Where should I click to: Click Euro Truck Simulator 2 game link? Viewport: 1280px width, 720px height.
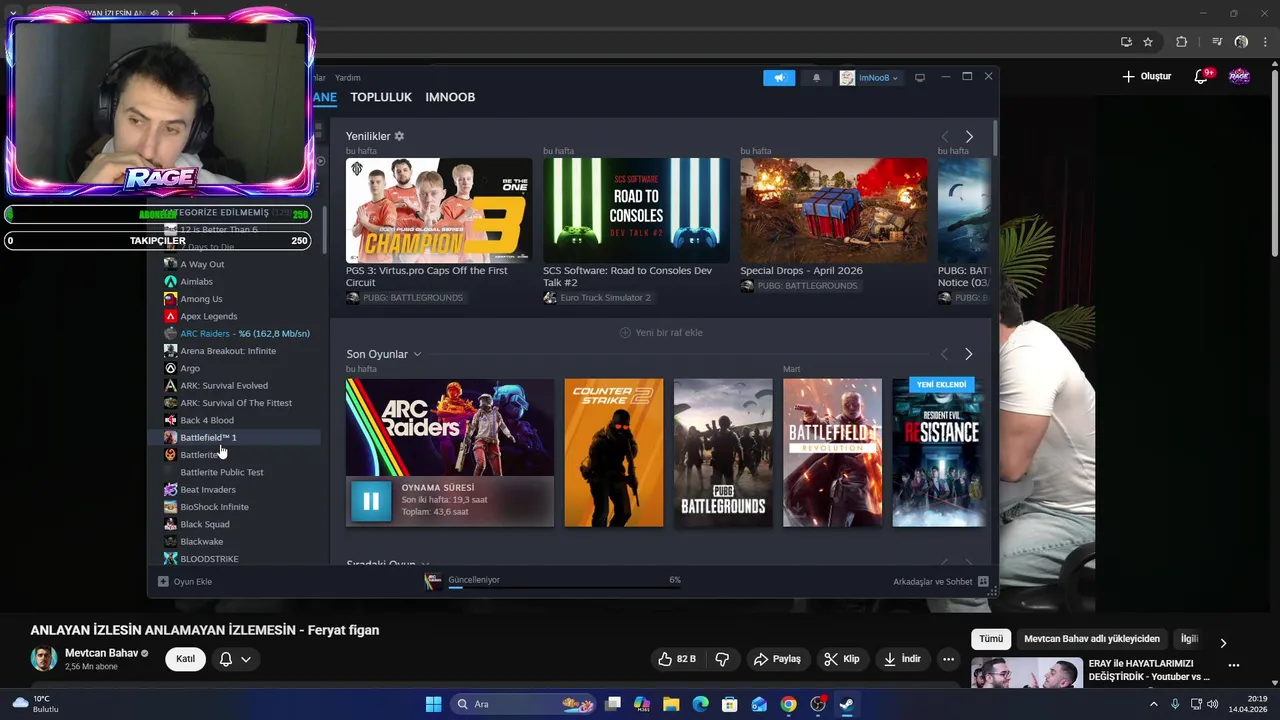pyautogui.click(x=605, y=298)
